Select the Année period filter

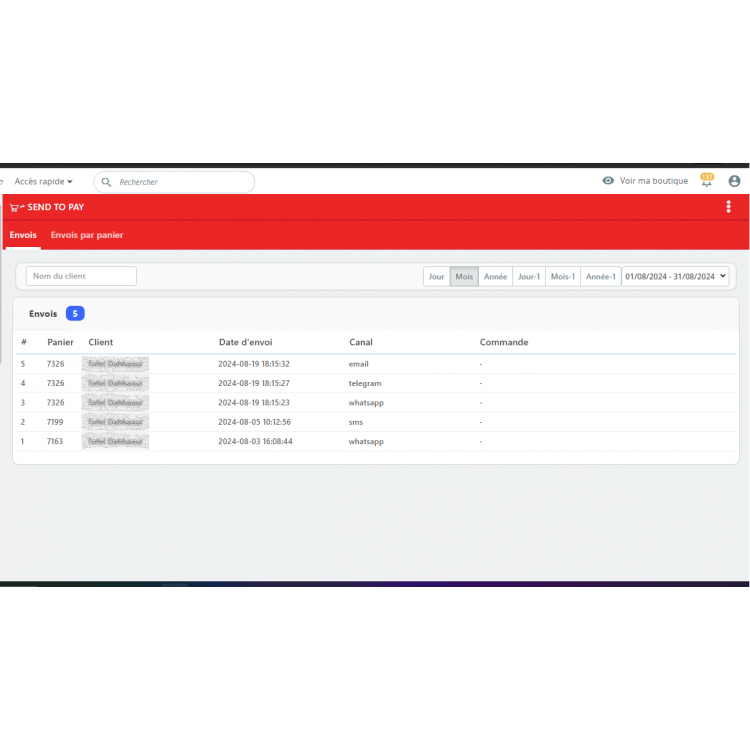point(495,276)
